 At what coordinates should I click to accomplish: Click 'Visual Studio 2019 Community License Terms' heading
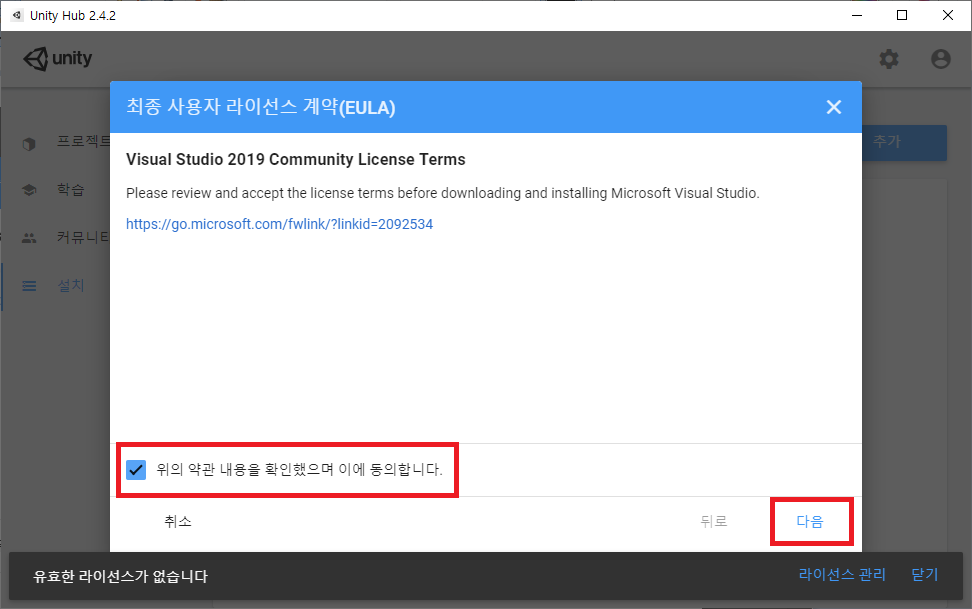coord(296,159)
